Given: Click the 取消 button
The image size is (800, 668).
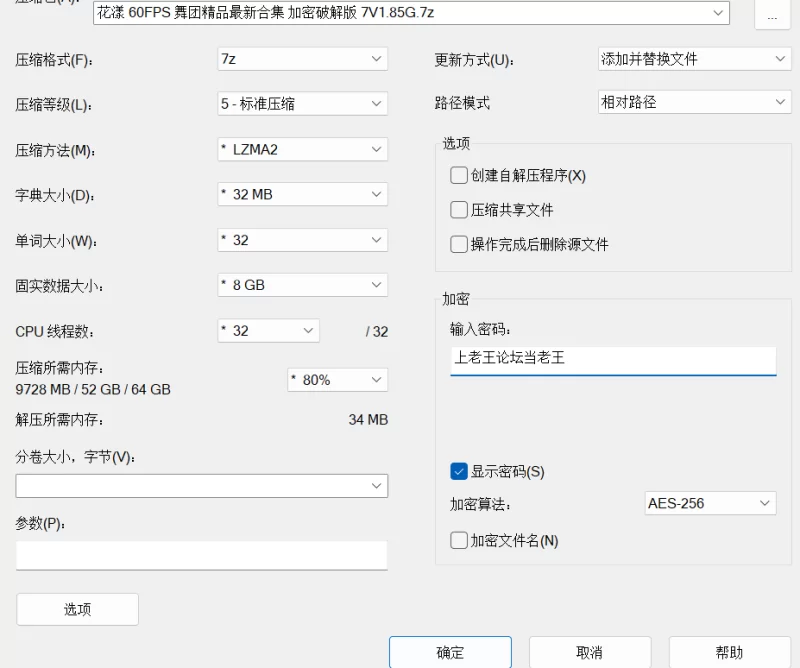Looking at the screenshot, I should [590, 652].
